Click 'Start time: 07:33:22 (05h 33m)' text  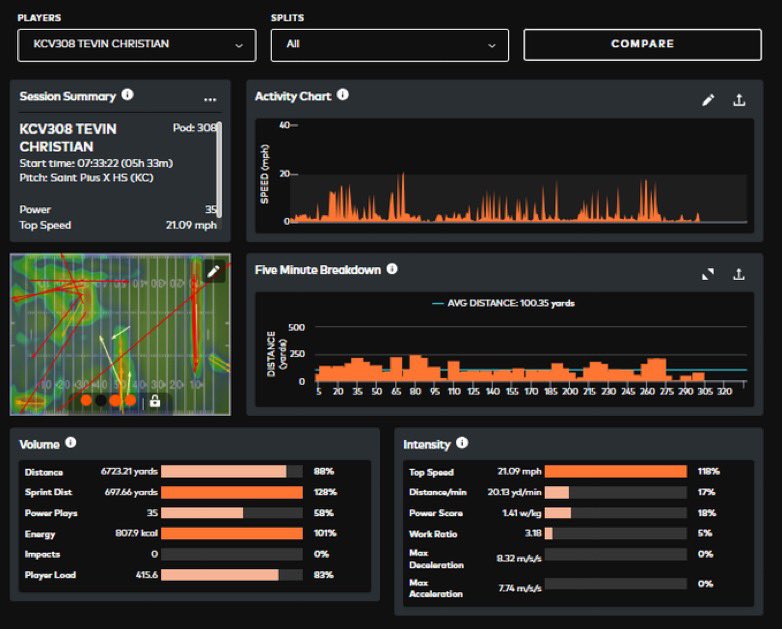pyautogui.click(x=96, y=163)
